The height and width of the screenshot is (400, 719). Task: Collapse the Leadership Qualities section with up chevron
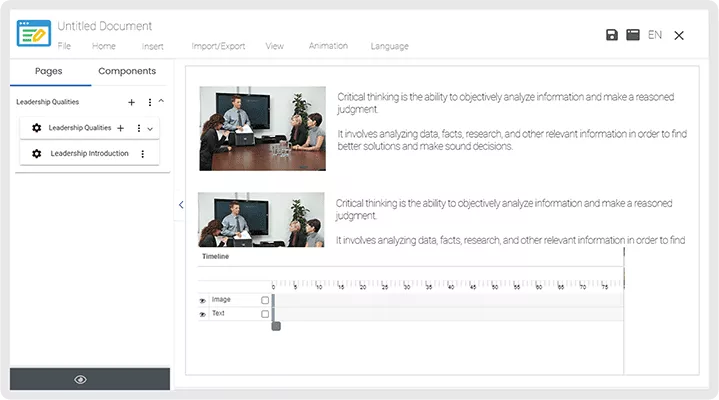point(161,100)
